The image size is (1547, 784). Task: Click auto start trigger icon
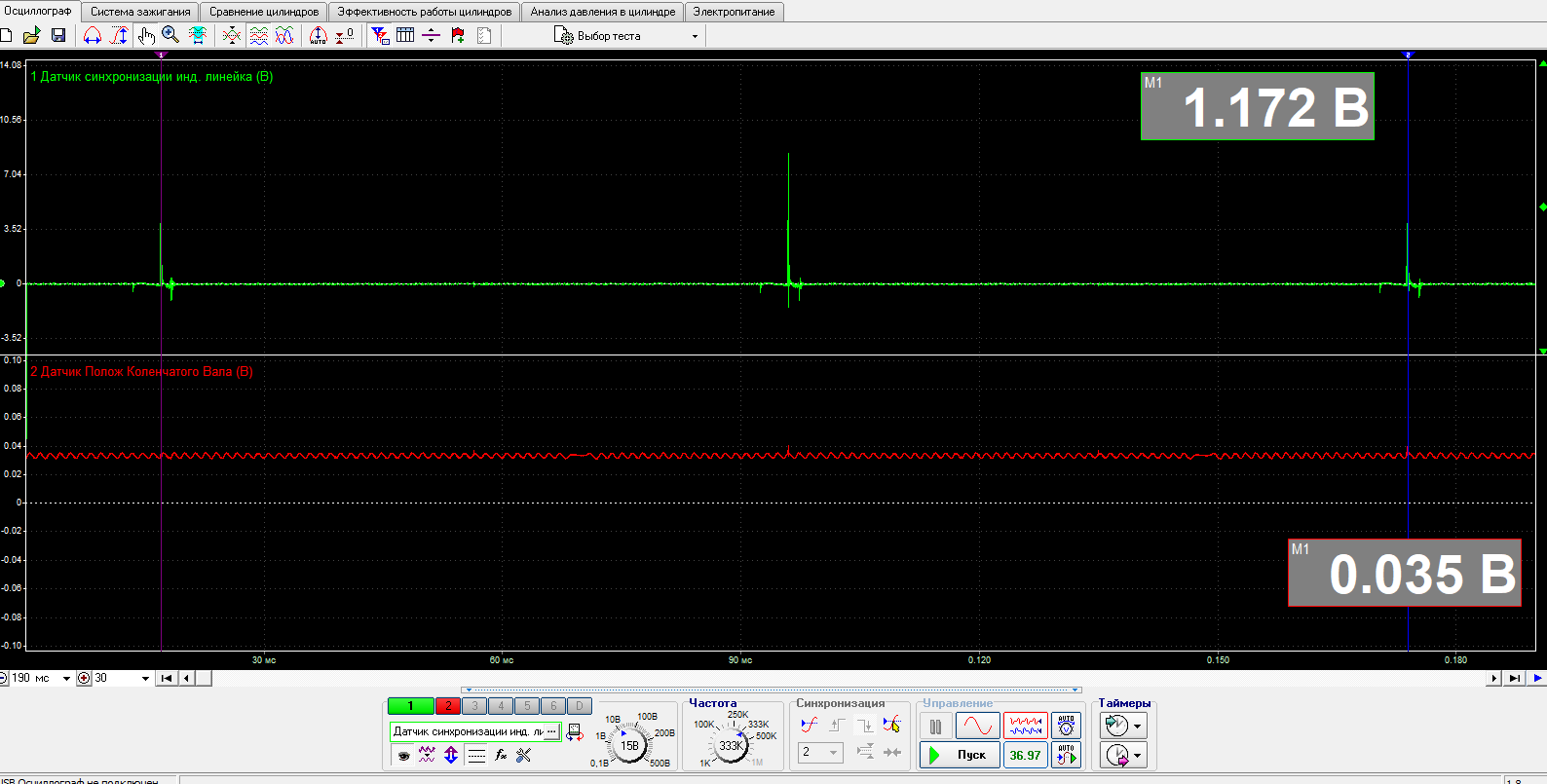[x=1067, y=755]
